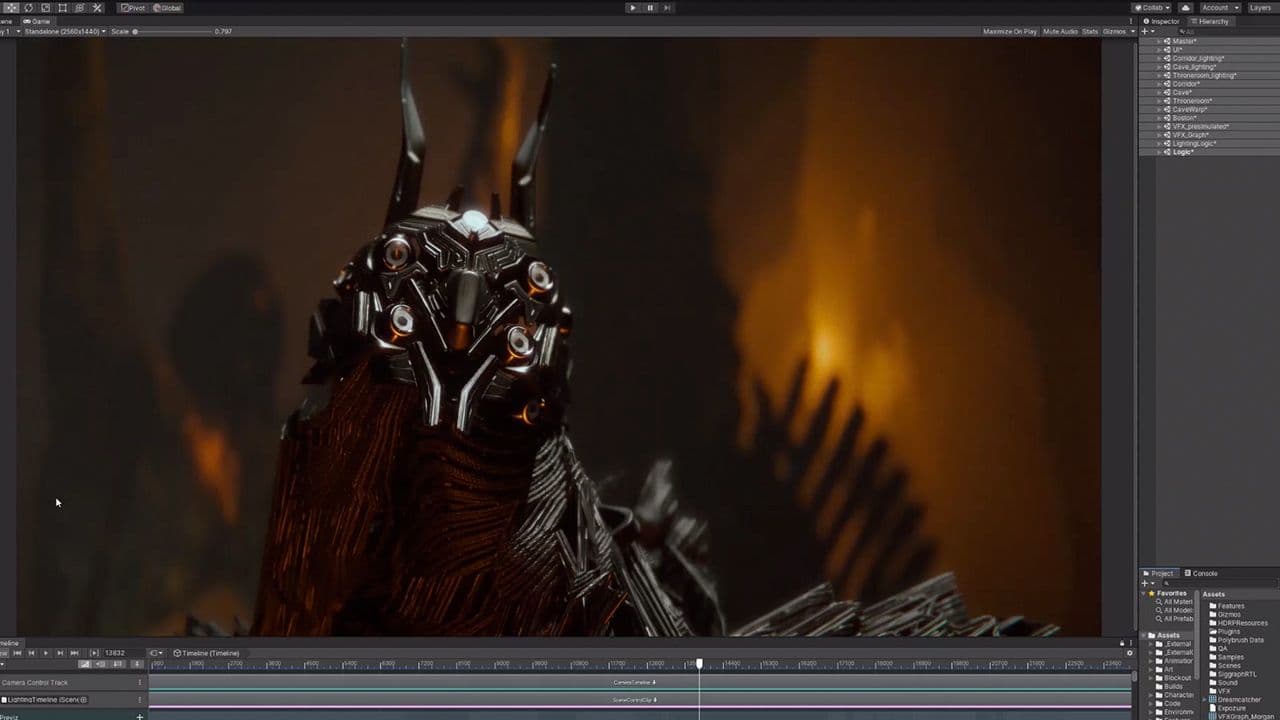Screen dimensions: 1280x720
Task: Pause the game with Pause button
Action: [x=650, y=7]
